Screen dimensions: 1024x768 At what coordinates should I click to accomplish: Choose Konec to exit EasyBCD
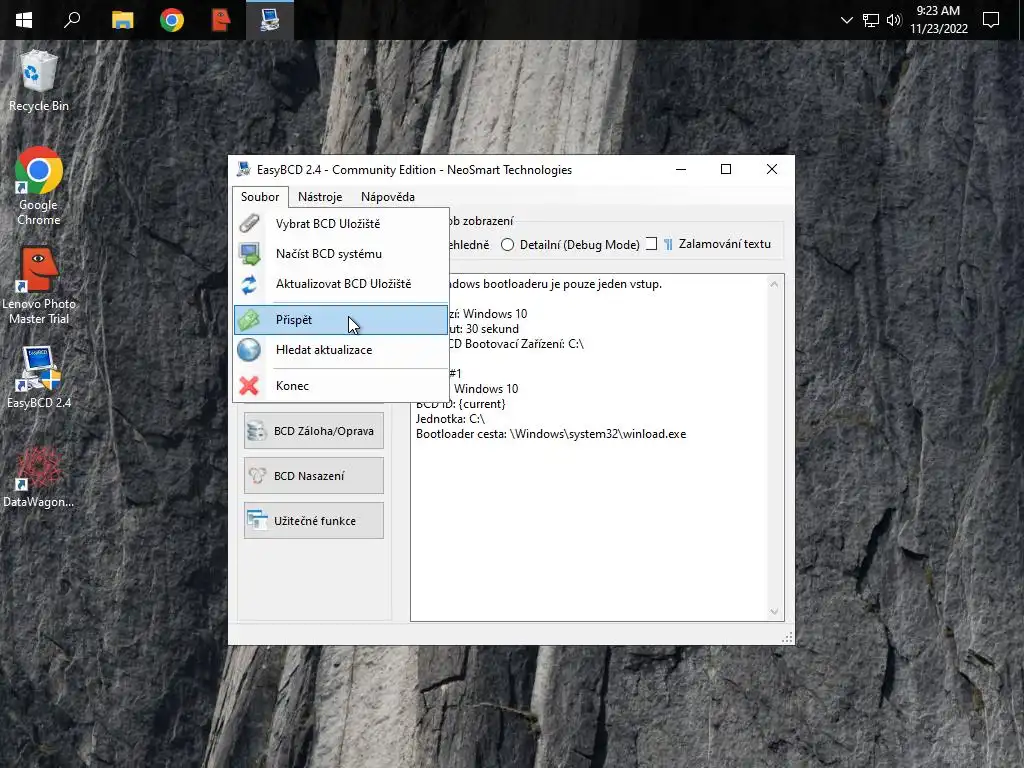pos(341,386)
